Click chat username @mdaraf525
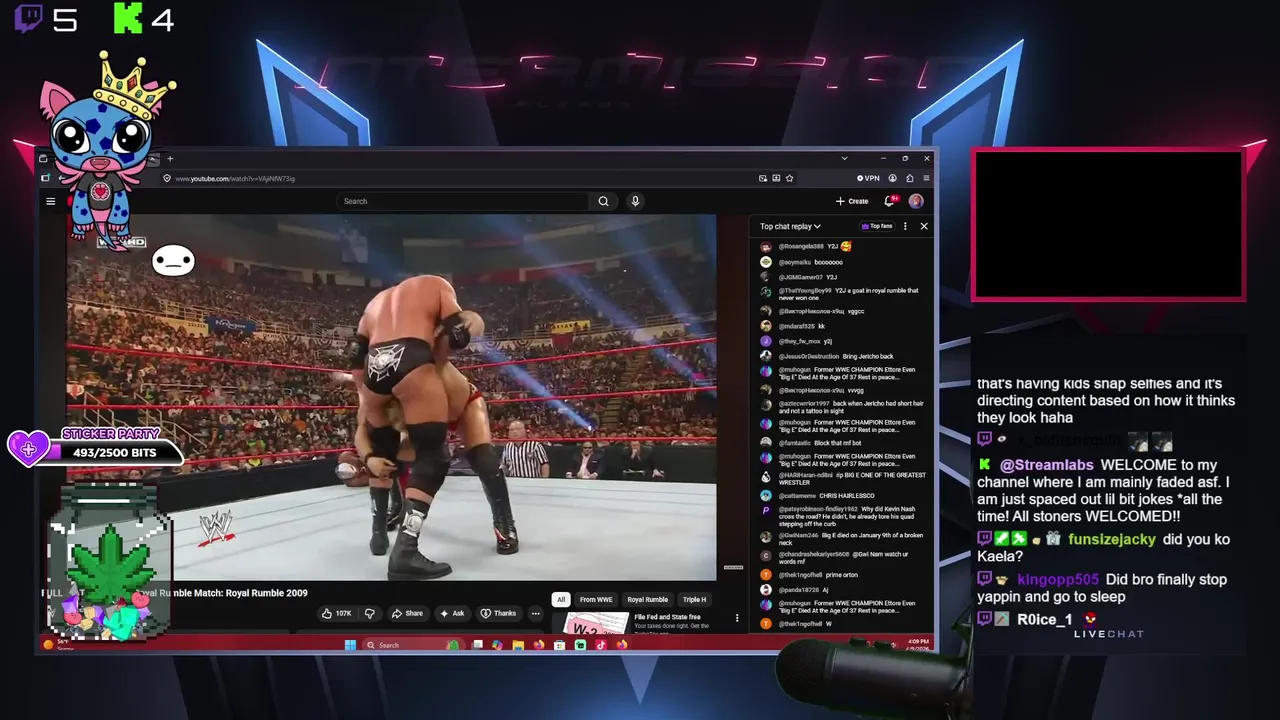 797,326
